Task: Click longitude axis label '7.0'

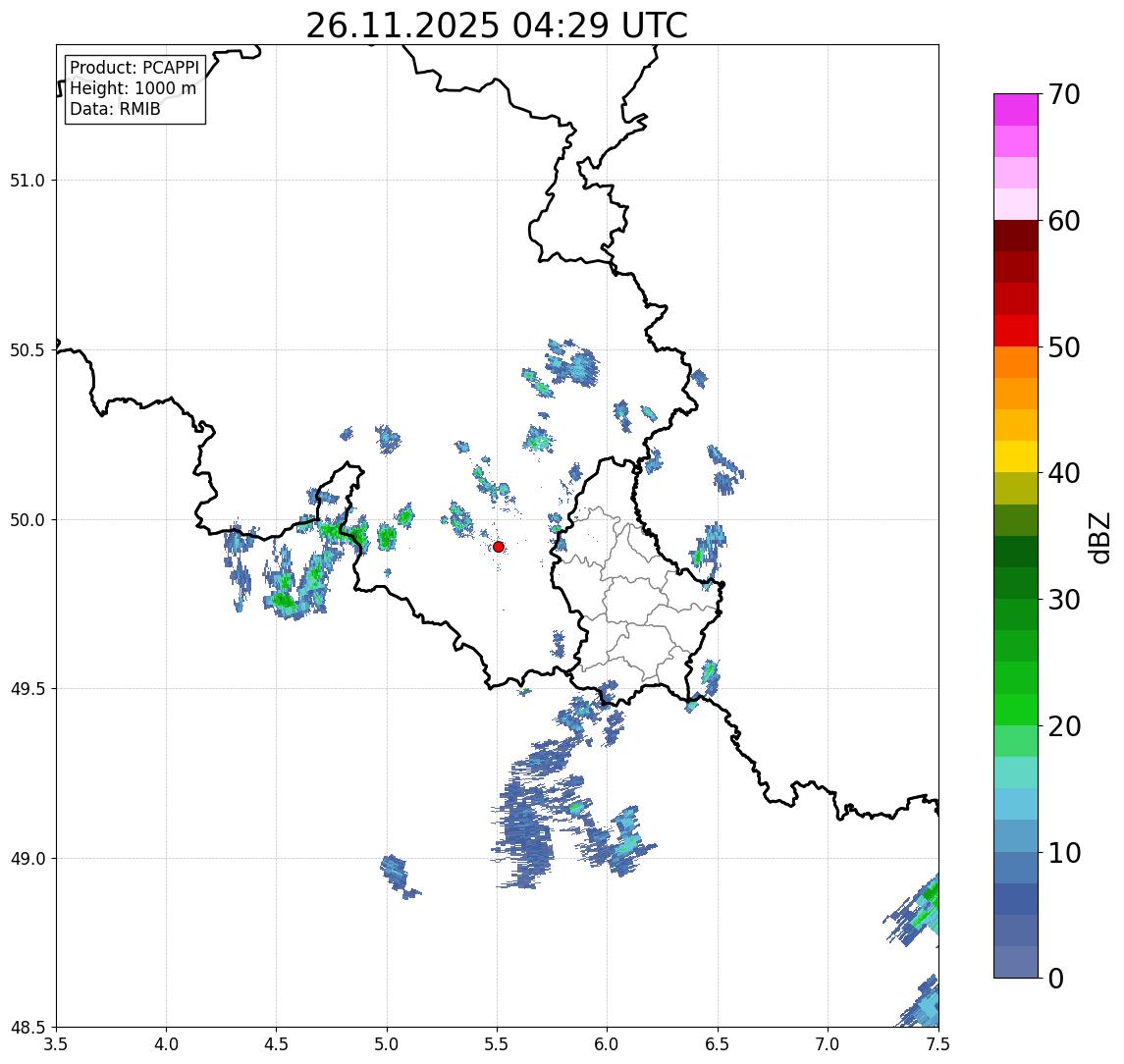Action: pos(828,1044)
